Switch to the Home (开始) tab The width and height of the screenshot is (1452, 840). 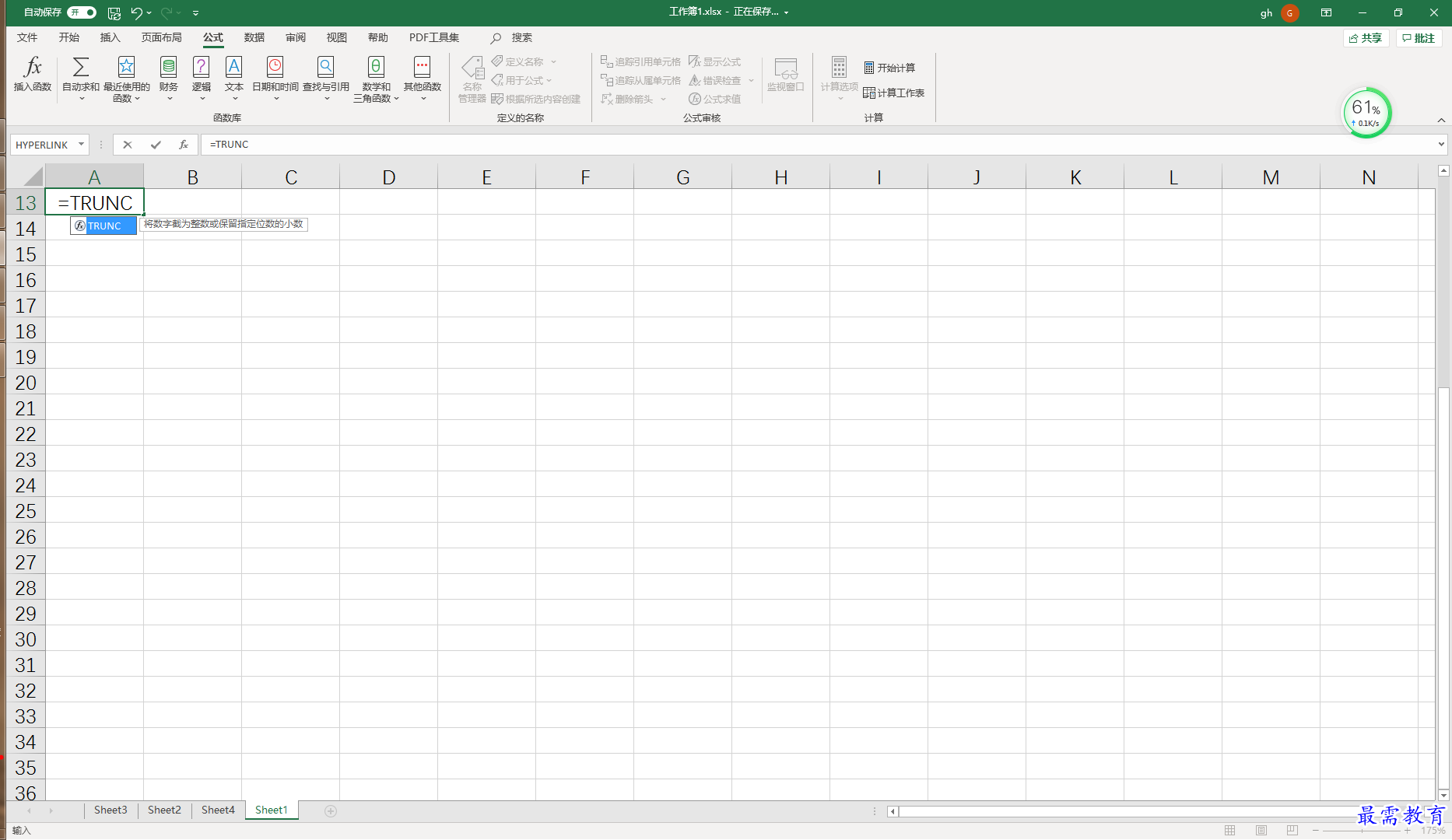point(69,37)
